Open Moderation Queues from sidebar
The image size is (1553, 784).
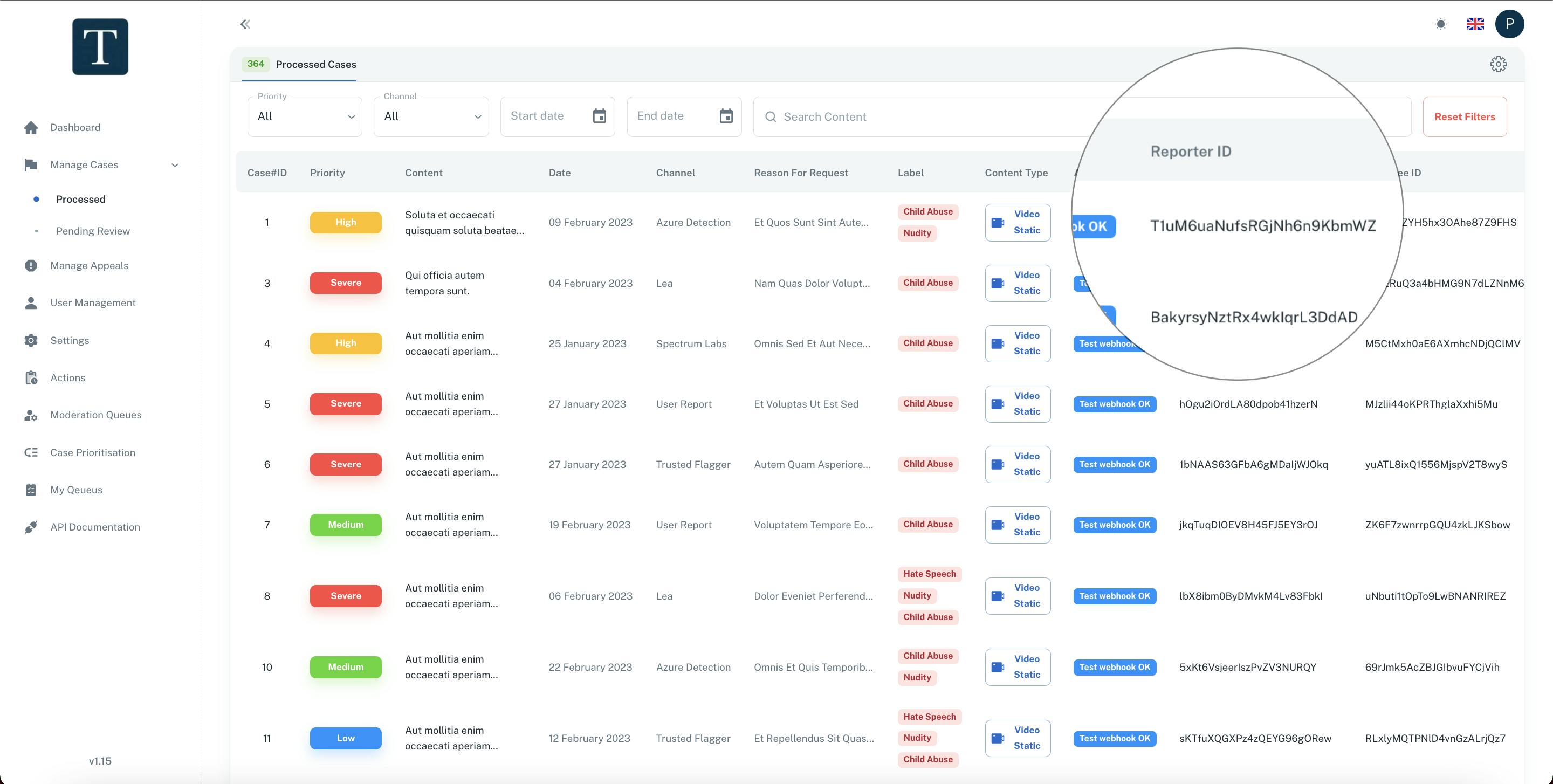coord(95,415)
